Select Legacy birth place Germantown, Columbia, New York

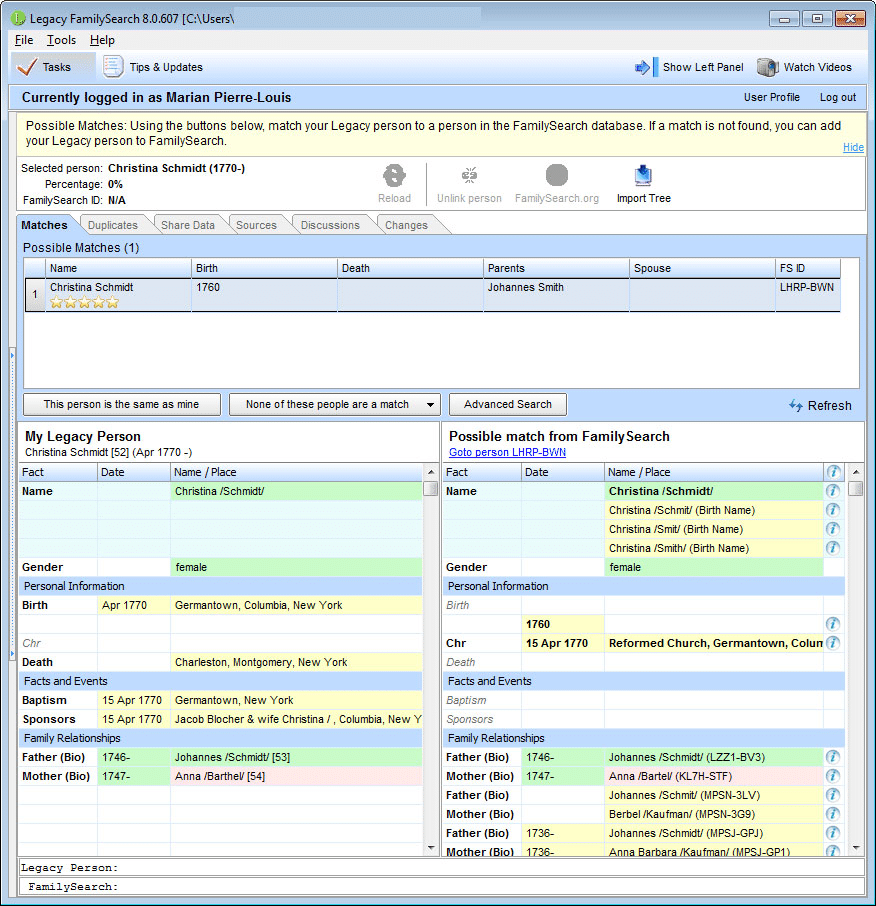tap(296, 605)
